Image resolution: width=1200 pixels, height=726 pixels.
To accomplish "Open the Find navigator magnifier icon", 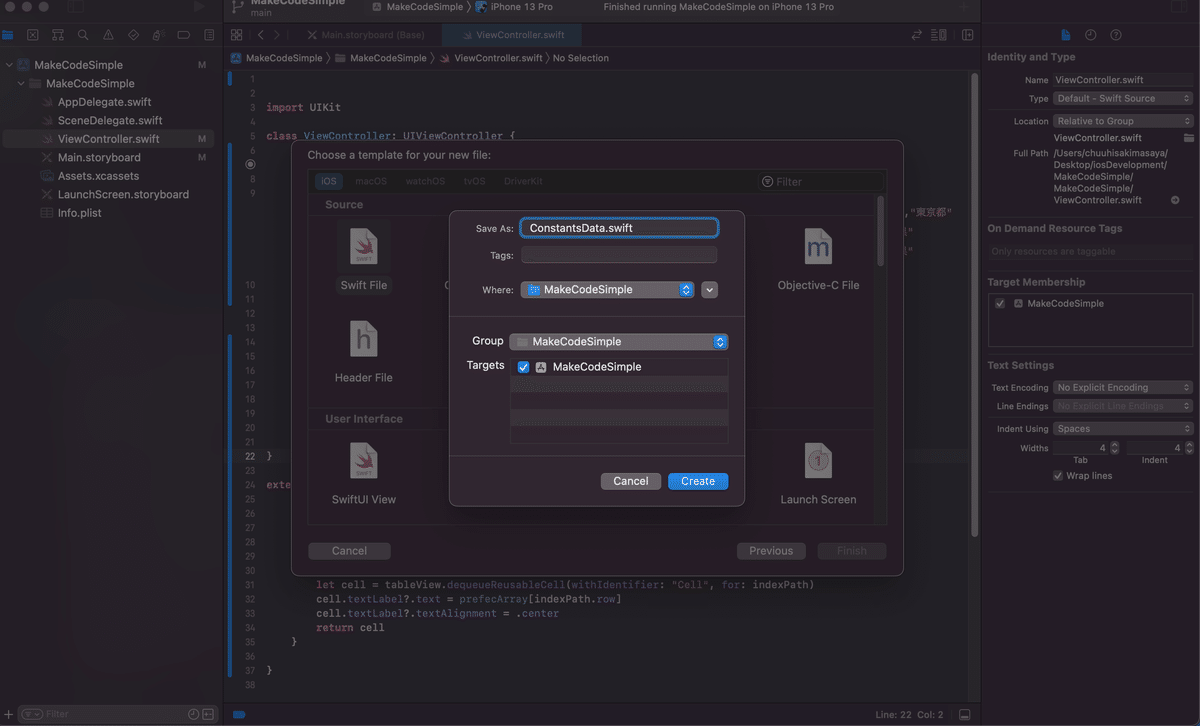I will 83,35.
